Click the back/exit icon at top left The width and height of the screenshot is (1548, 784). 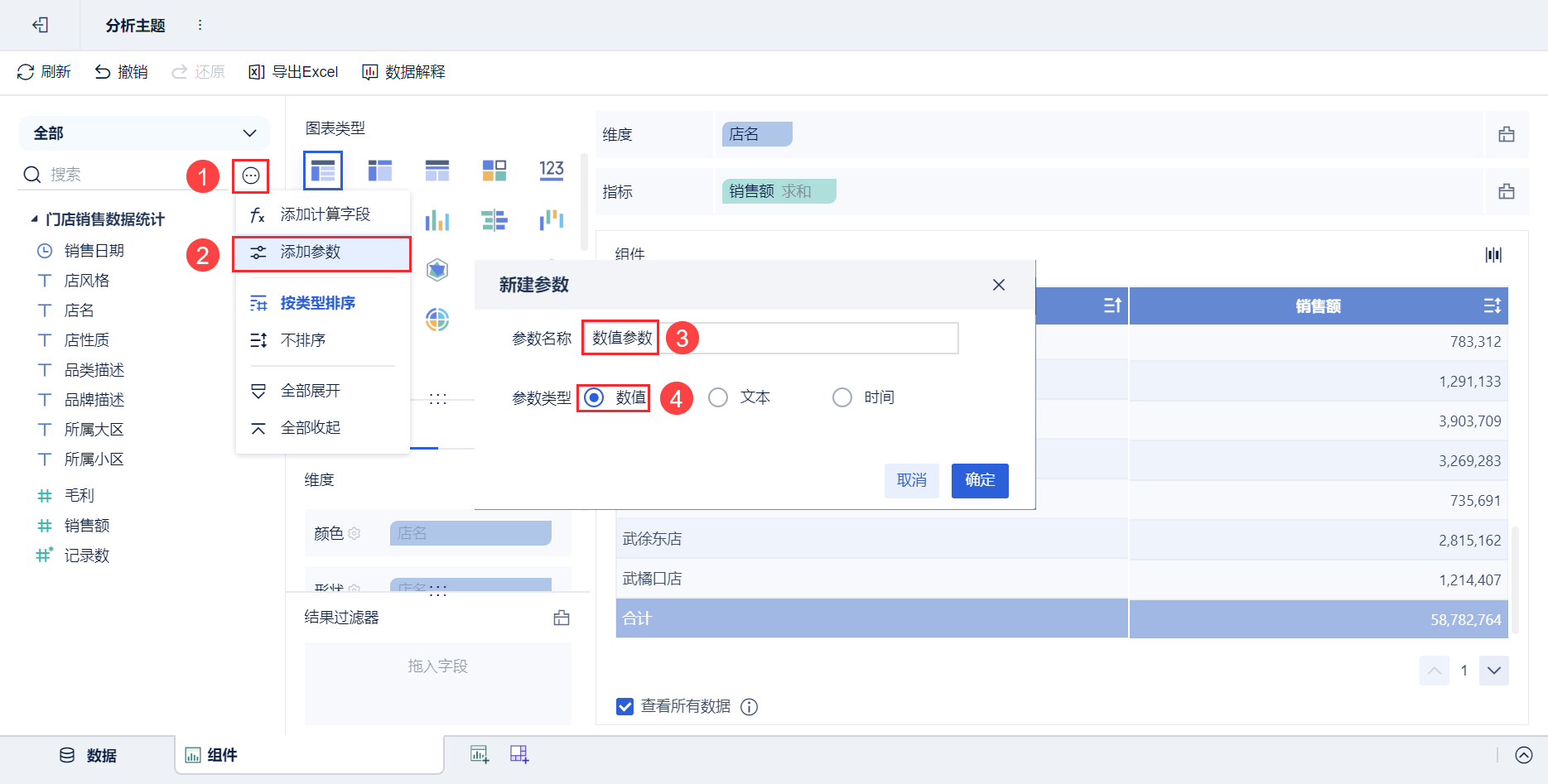[40, 25]
